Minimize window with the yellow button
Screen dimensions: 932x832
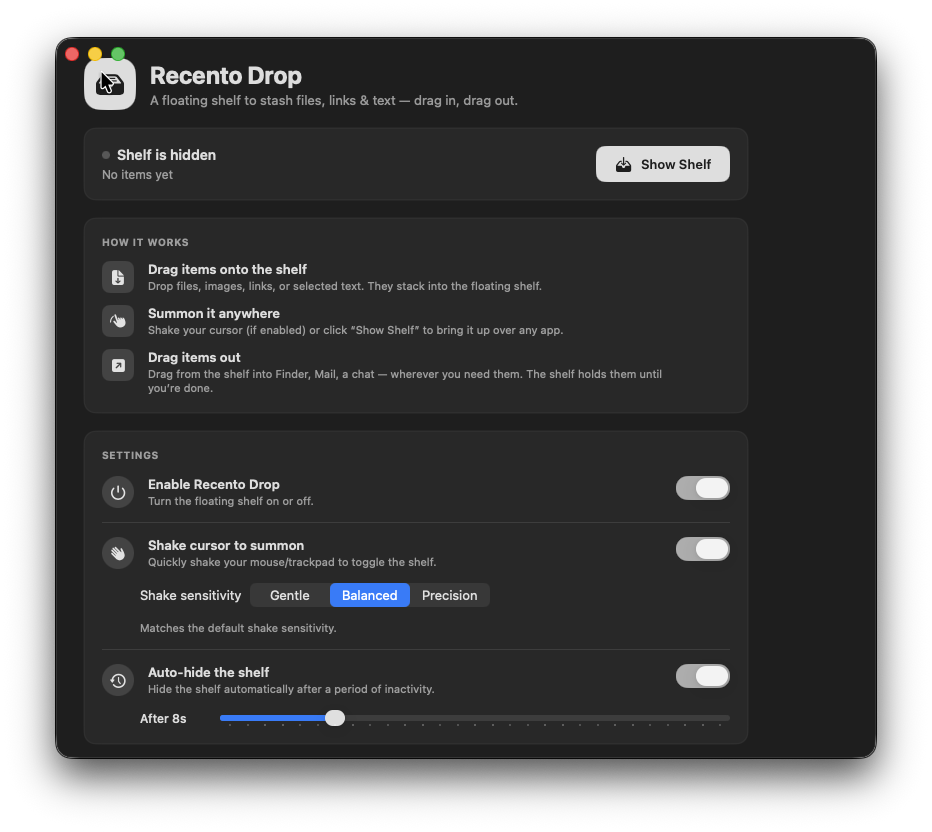95,54
